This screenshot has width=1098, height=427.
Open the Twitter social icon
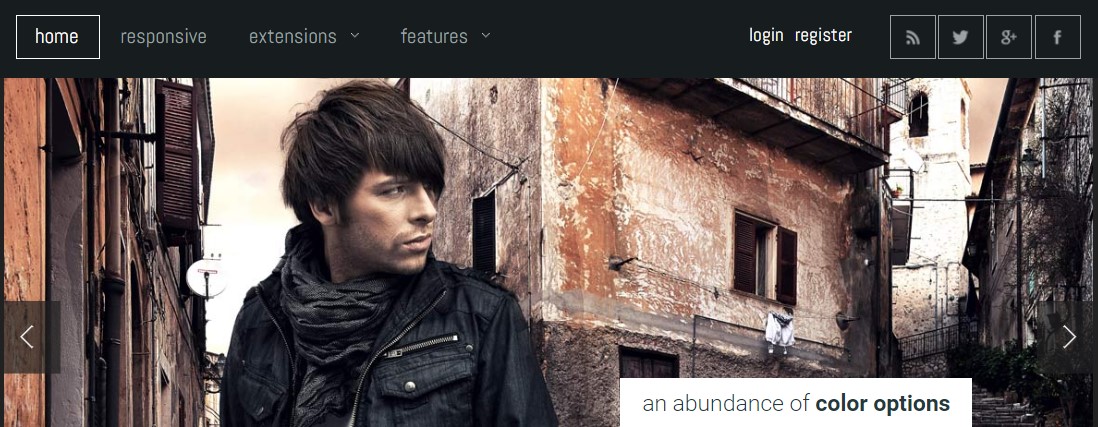coord(961,37)
